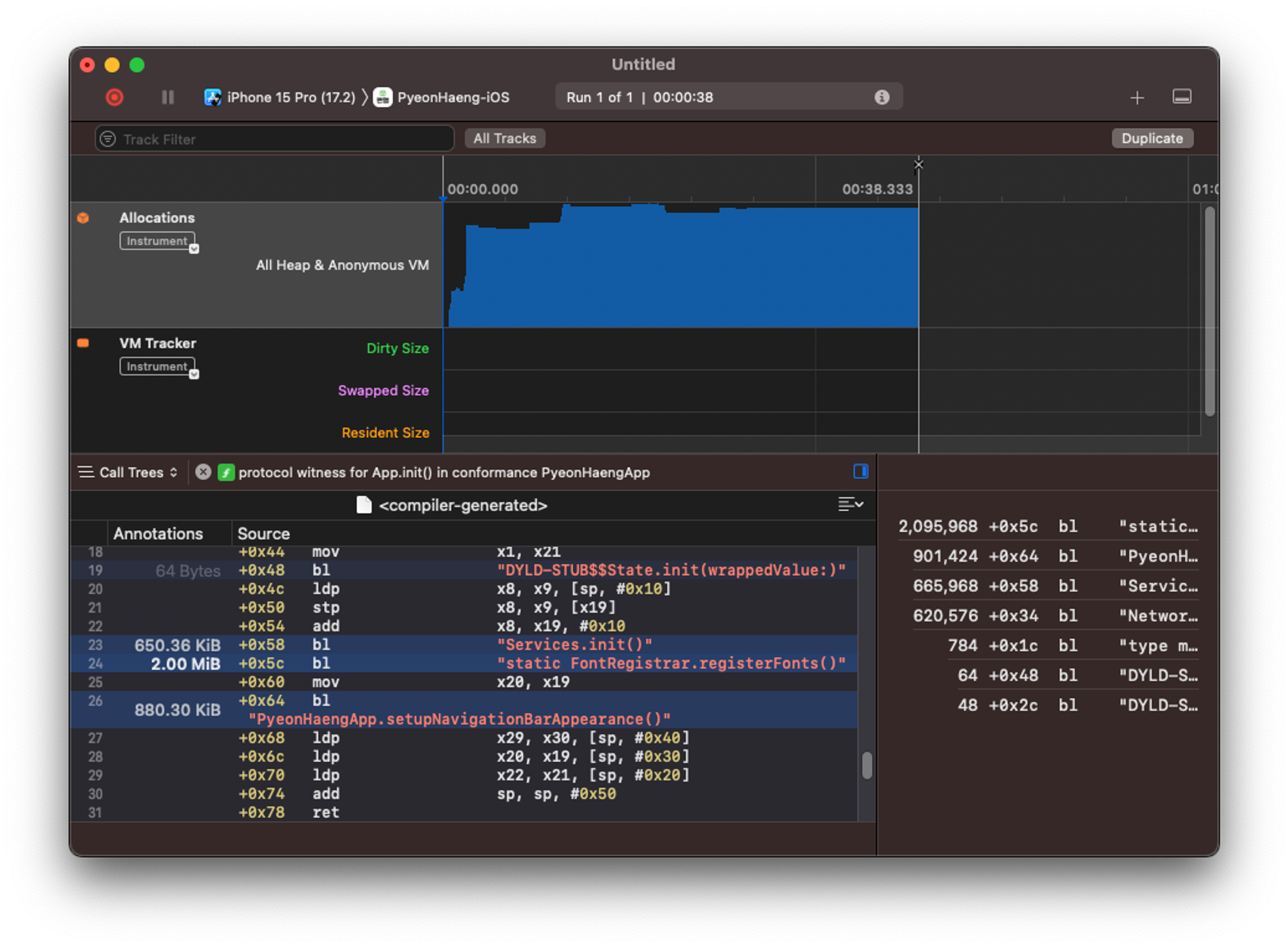Select the protocol witness for App.init() breadcrumb

click(444, 473)
